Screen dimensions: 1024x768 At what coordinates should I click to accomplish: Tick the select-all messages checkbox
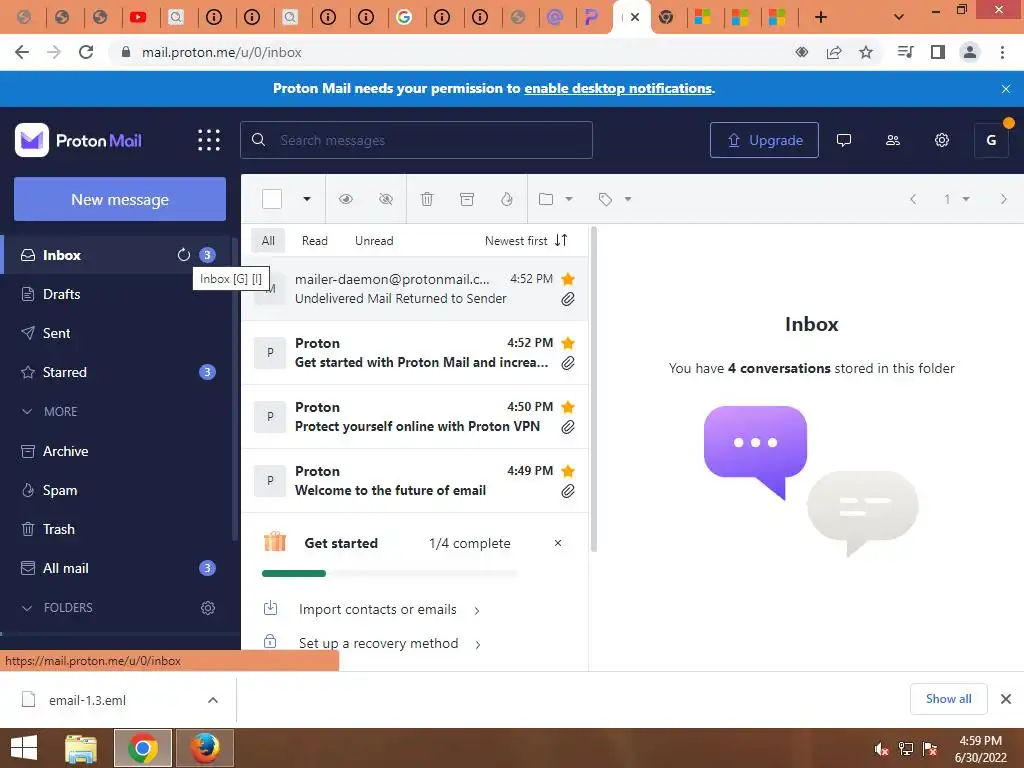[x=272, y=199]
